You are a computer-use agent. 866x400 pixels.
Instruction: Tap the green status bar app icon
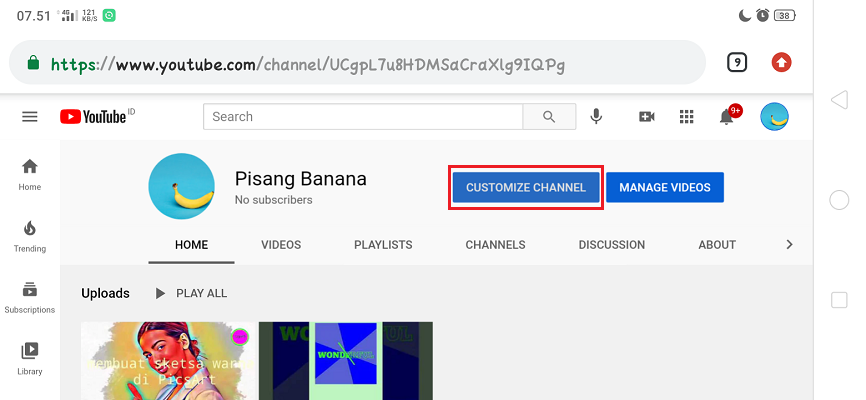(x=109, y=15)
